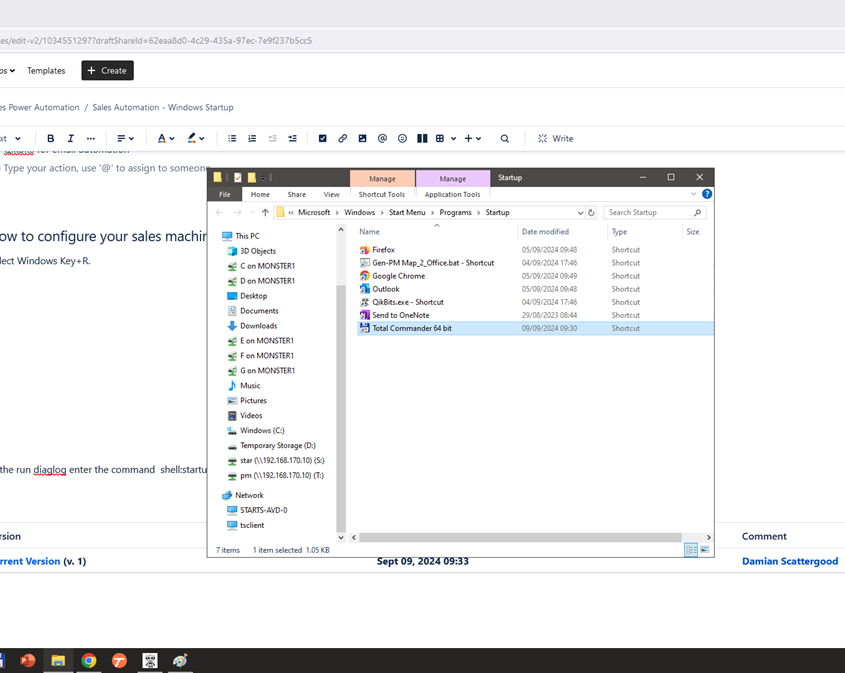The image size is (845, 673).
Task: Insert a link in the editor
Action: tap(343, 138)
